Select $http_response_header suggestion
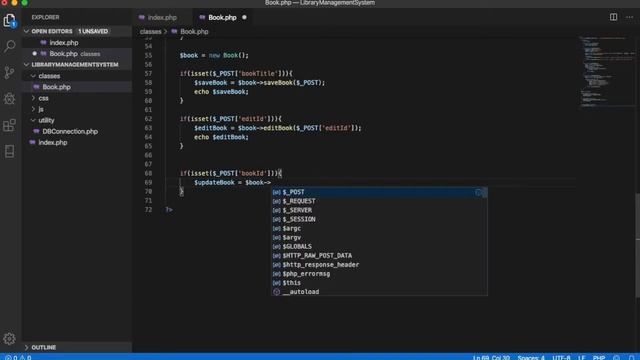640x360 pixels. pos(379,265)
